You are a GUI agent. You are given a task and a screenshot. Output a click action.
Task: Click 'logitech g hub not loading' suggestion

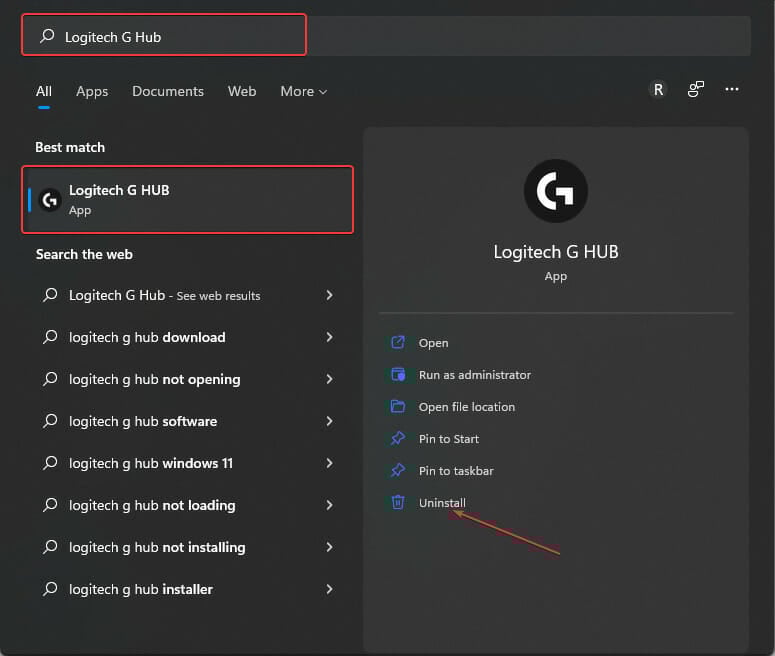point(188,505)
